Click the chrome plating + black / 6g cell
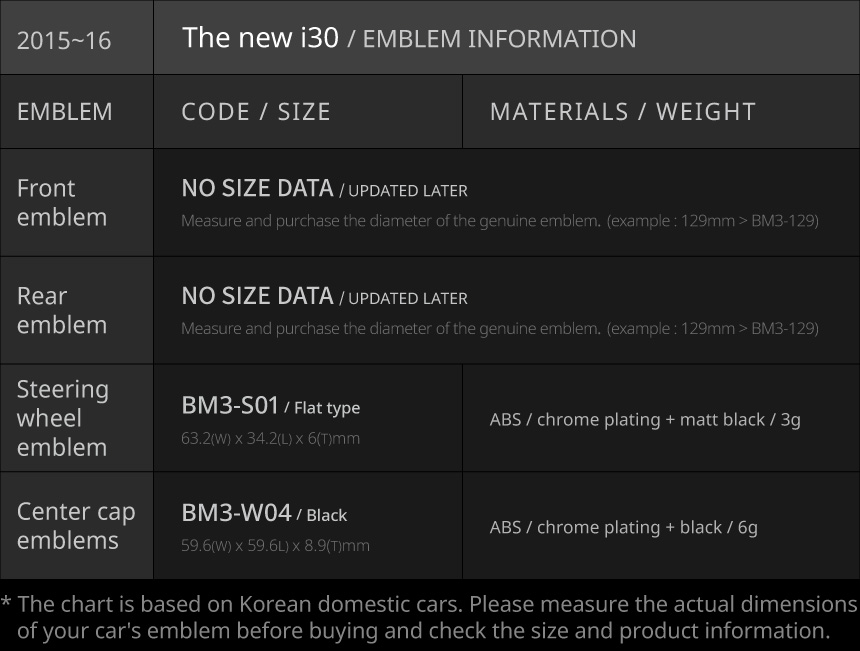 (623, 527)
